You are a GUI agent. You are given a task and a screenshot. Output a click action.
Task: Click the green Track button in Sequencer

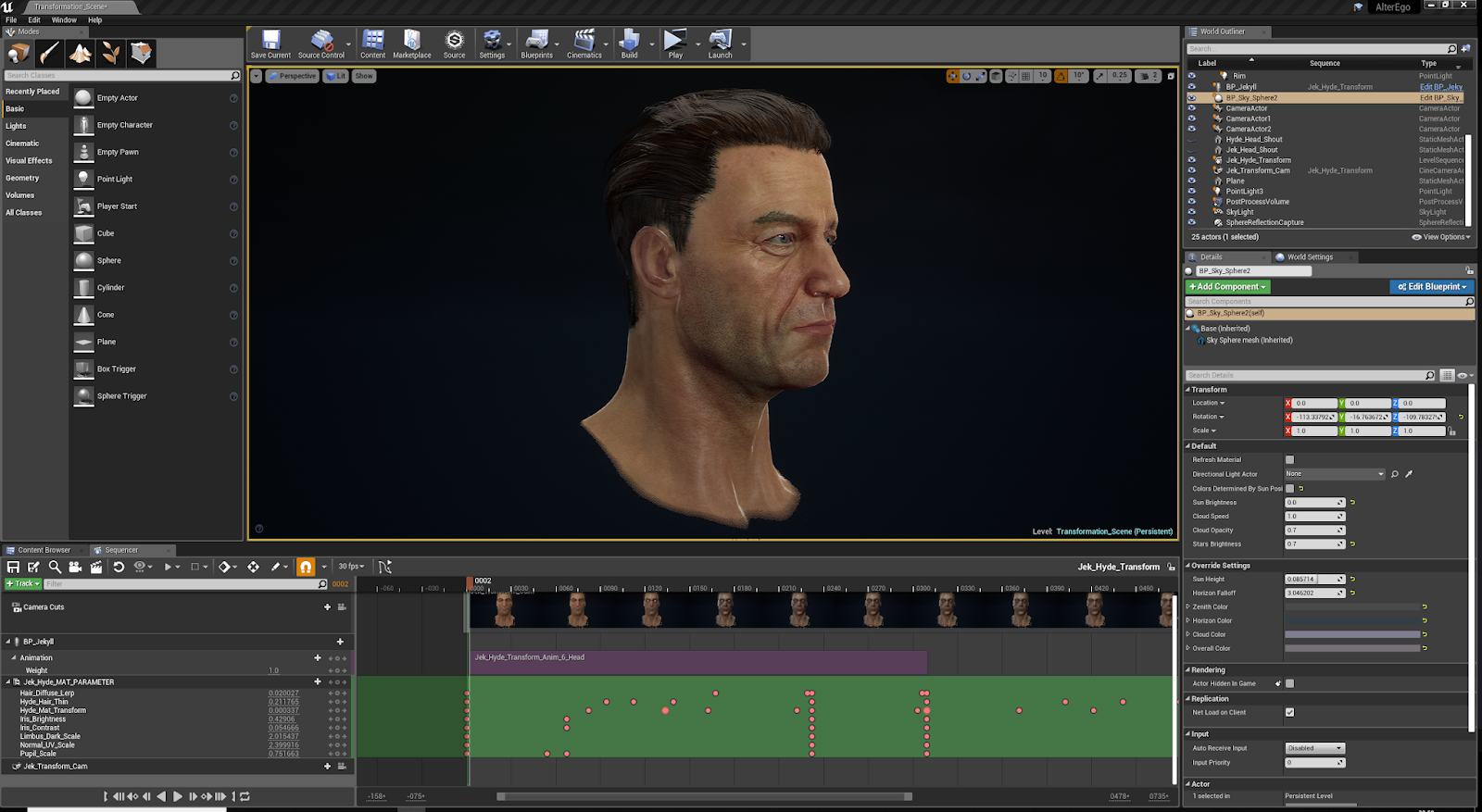point(23,584)
